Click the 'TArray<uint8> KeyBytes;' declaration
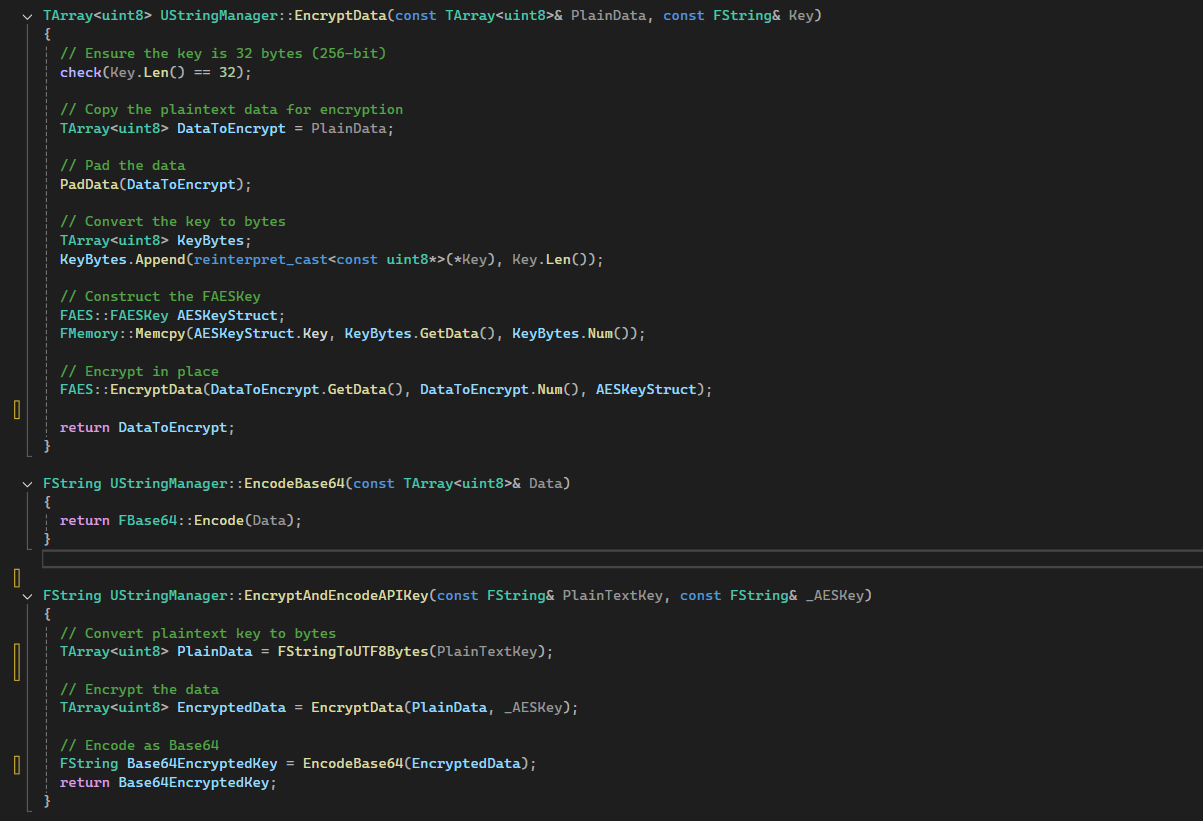This screenshot has width=1203, height=821. coord(156,240)
